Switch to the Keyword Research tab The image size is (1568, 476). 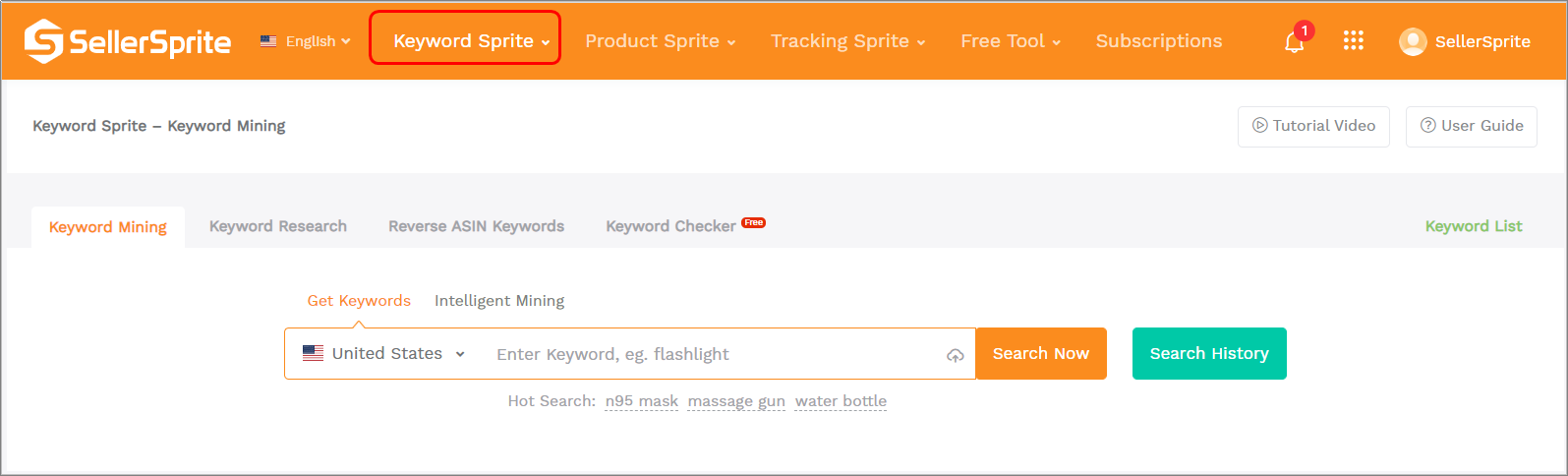tap(278, 226)
